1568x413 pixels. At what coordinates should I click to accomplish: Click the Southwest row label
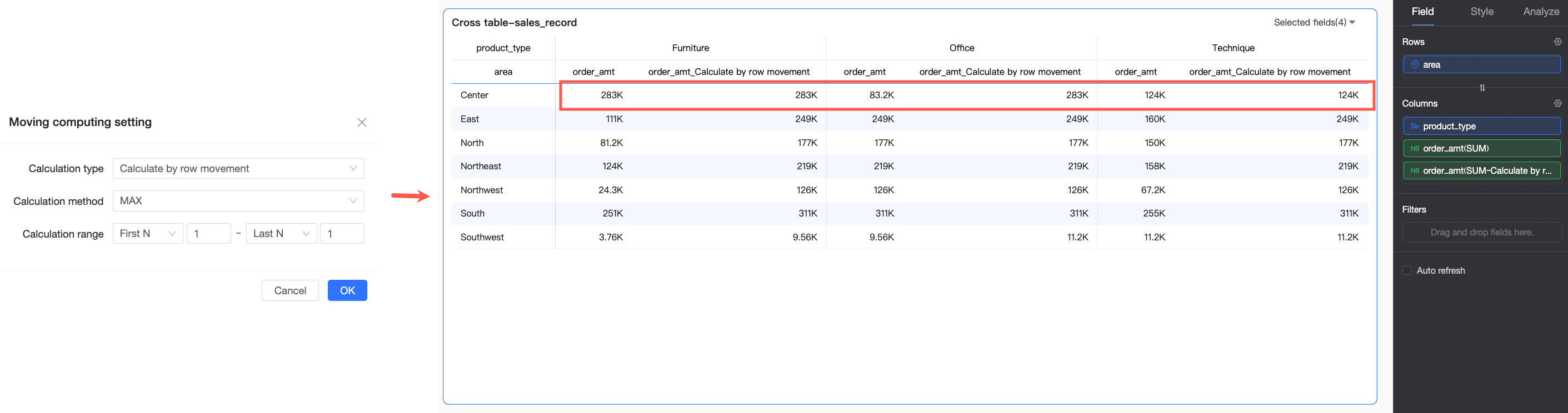coord(482,237)
